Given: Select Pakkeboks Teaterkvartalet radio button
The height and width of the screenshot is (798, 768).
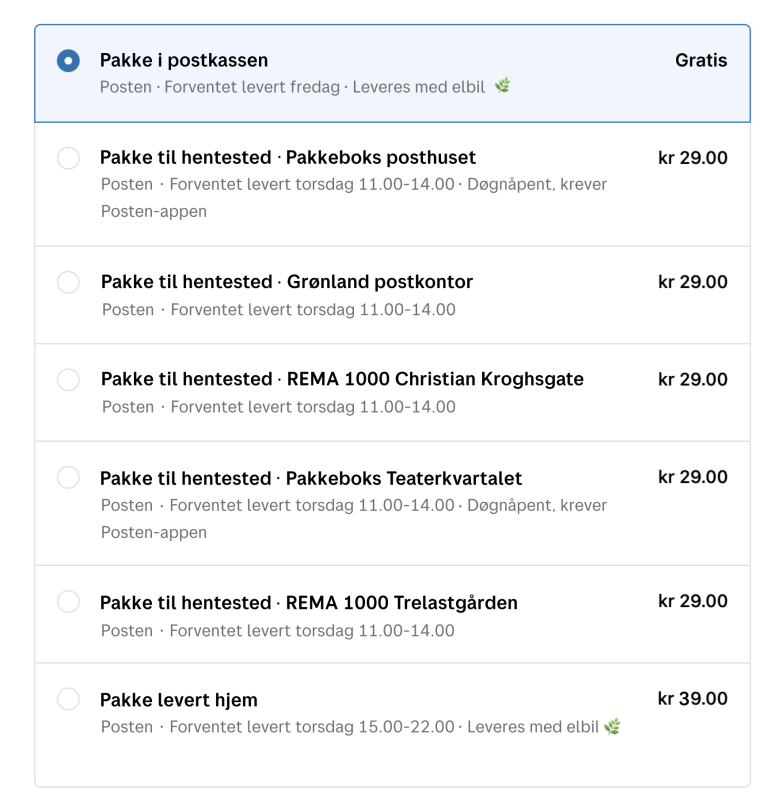Looking at the screenshot, I should pyautogui.click(x=68, y=478).
